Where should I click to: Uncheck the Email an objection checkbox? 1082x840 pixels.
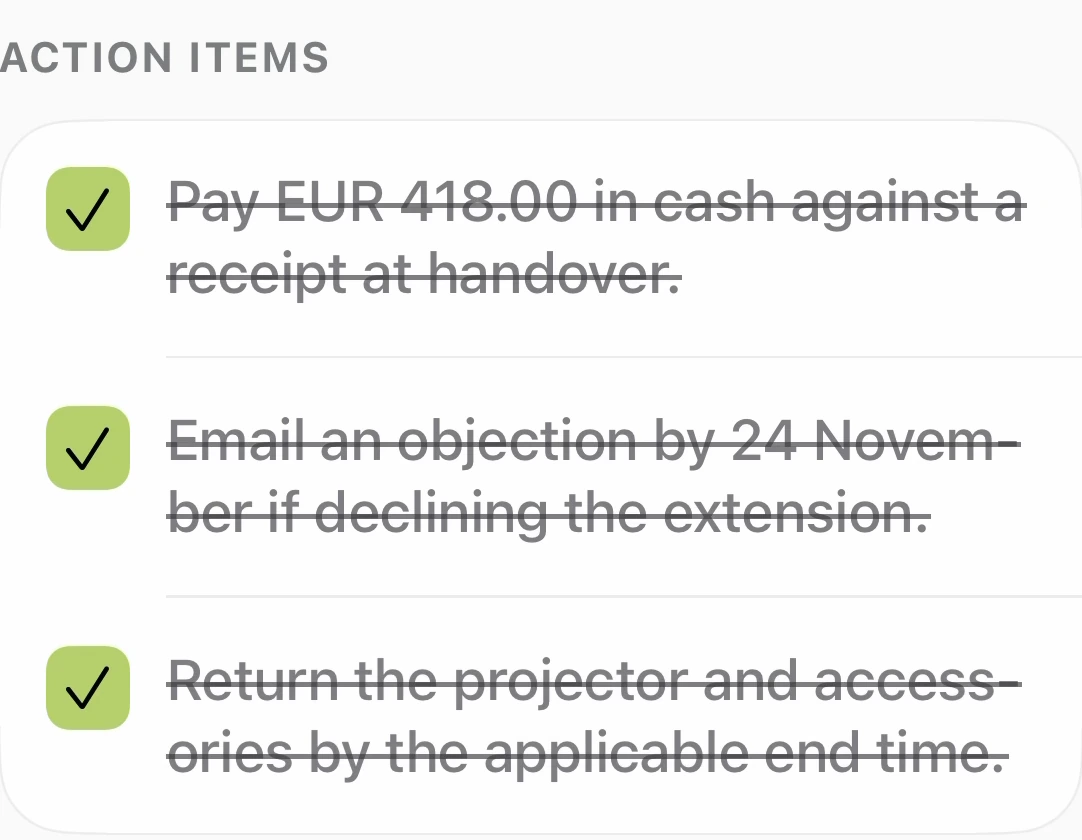88,448
